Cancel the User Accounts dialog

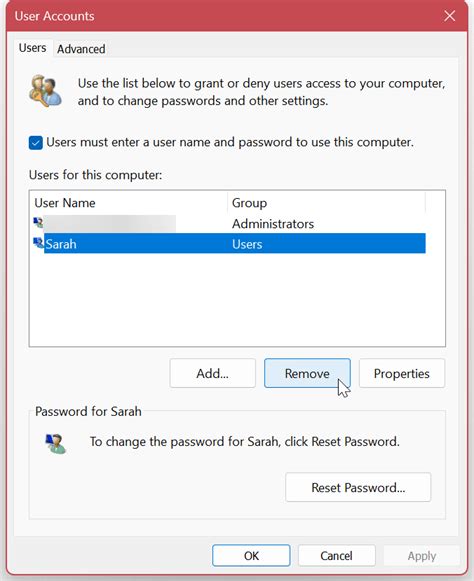[x=337, y=555]
